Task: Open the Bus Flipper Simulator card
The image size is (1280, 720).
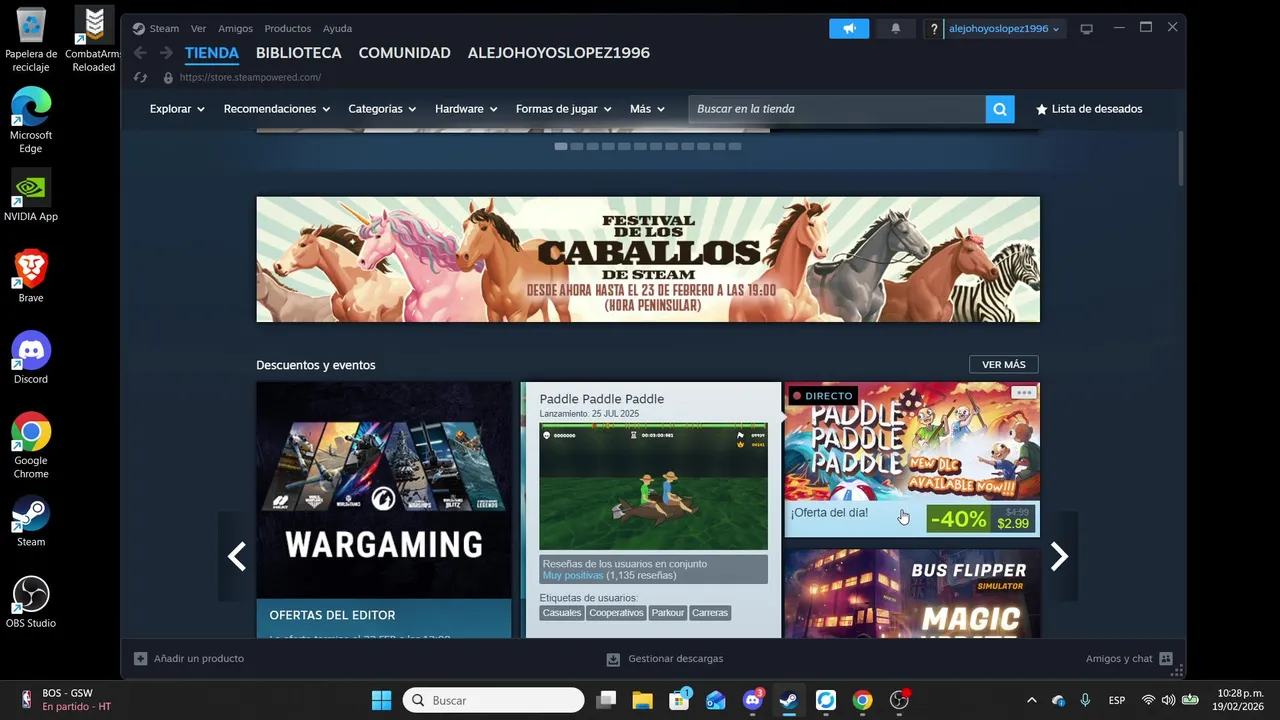Action: tap(912, 593)
